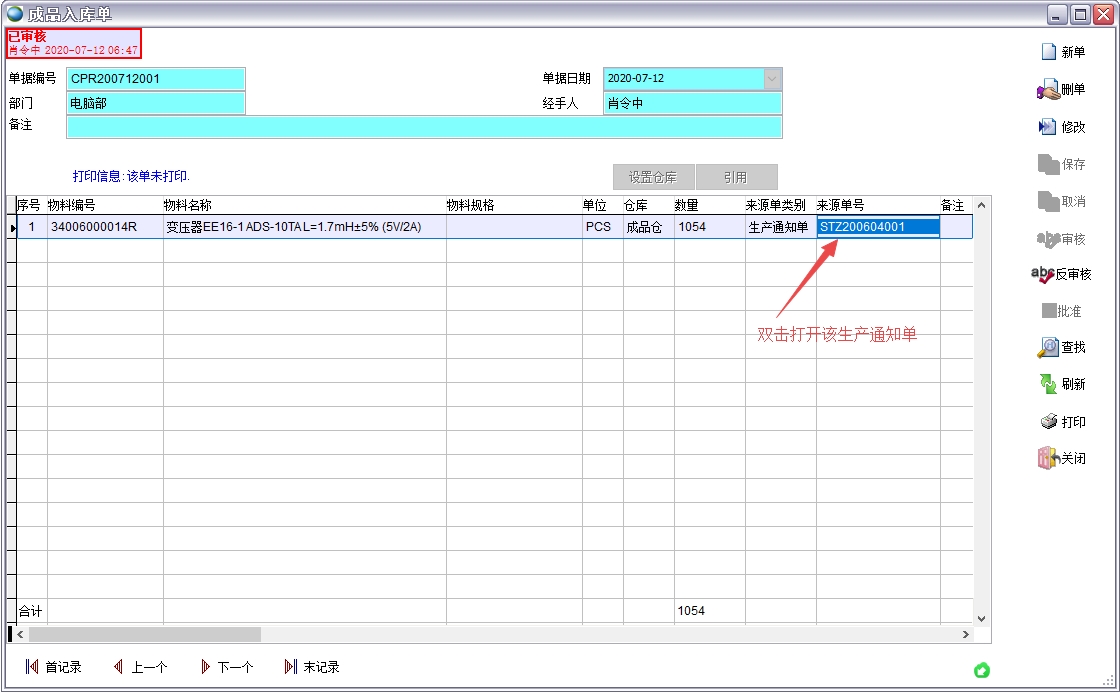This screenshot has width=1120, height=693.
Task: Click the 反审核 un-approve icon
Action: click(1042, 274)
